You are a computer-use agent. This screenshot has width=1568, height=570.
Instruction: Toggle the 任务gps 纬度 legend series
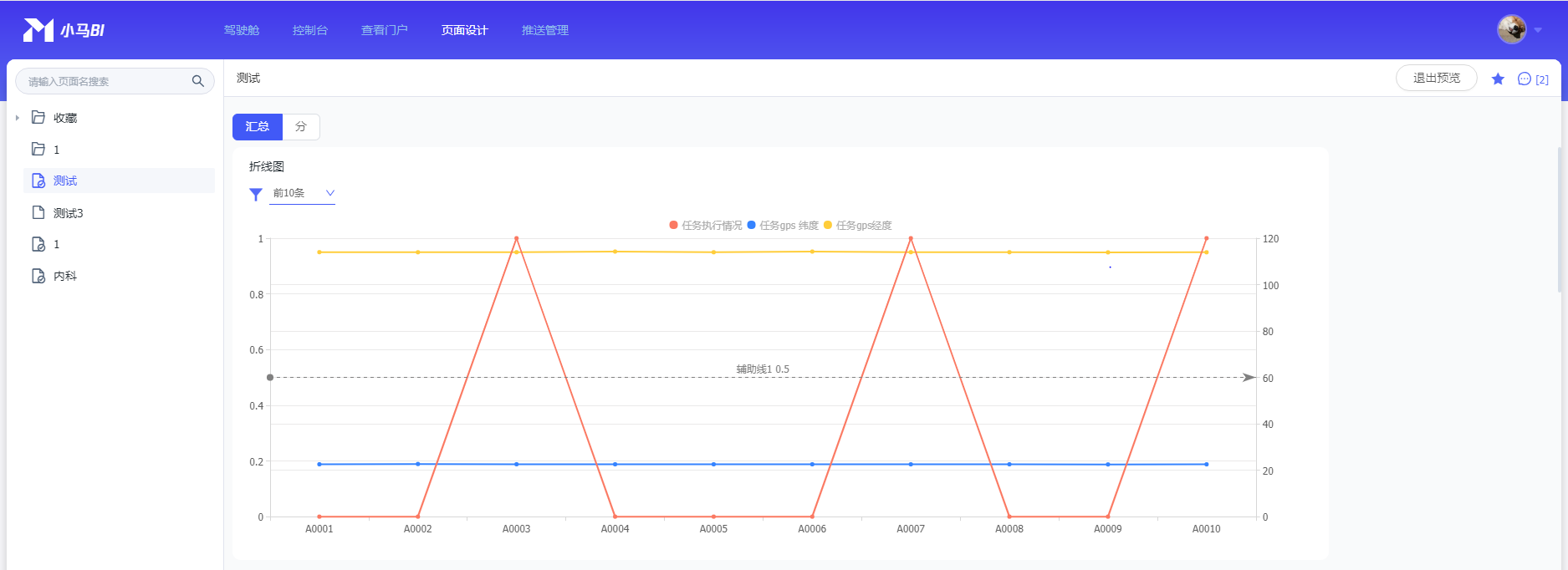click(x=783, y=226)
